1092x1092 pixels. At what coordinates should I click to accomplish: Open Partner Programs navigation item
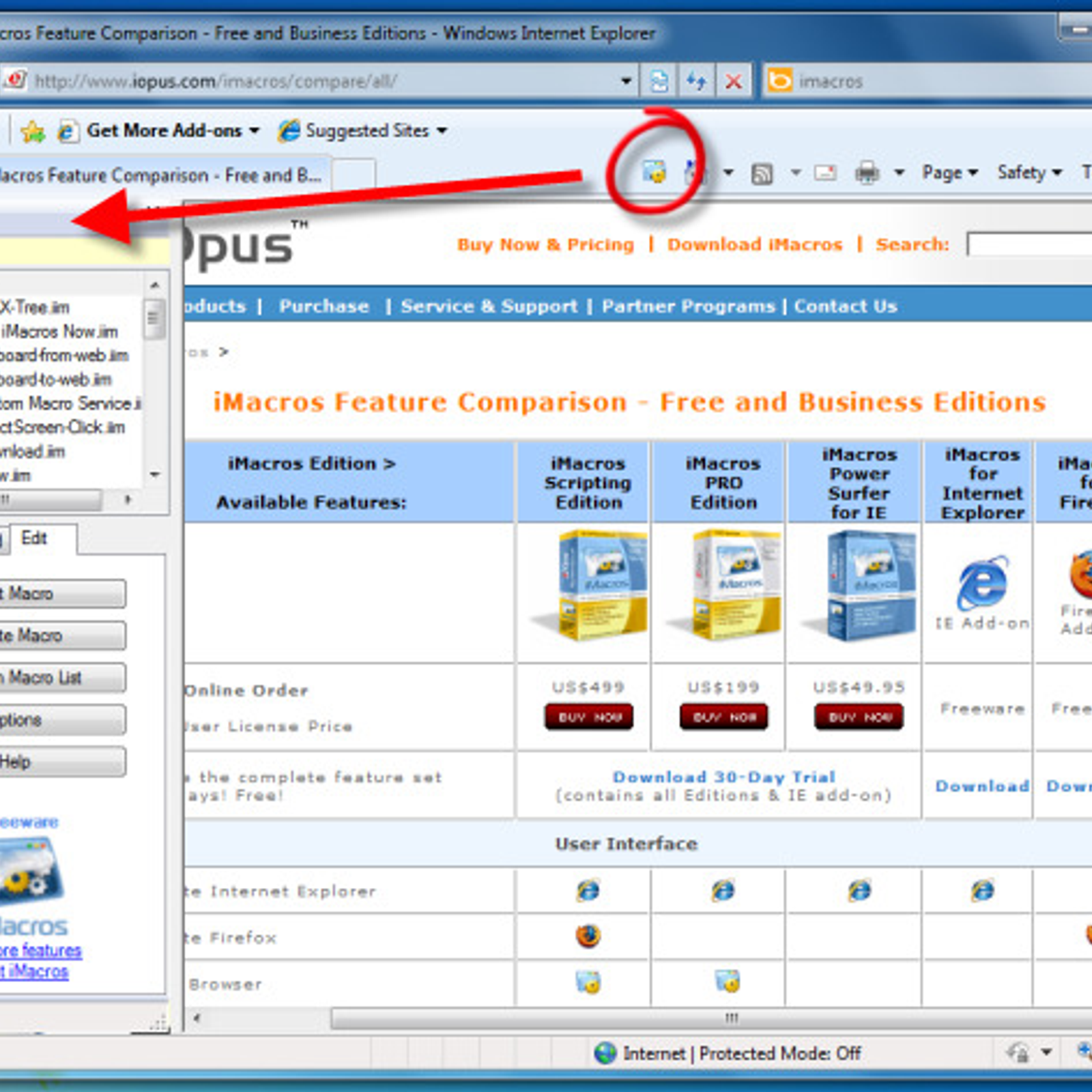point(688,306)
